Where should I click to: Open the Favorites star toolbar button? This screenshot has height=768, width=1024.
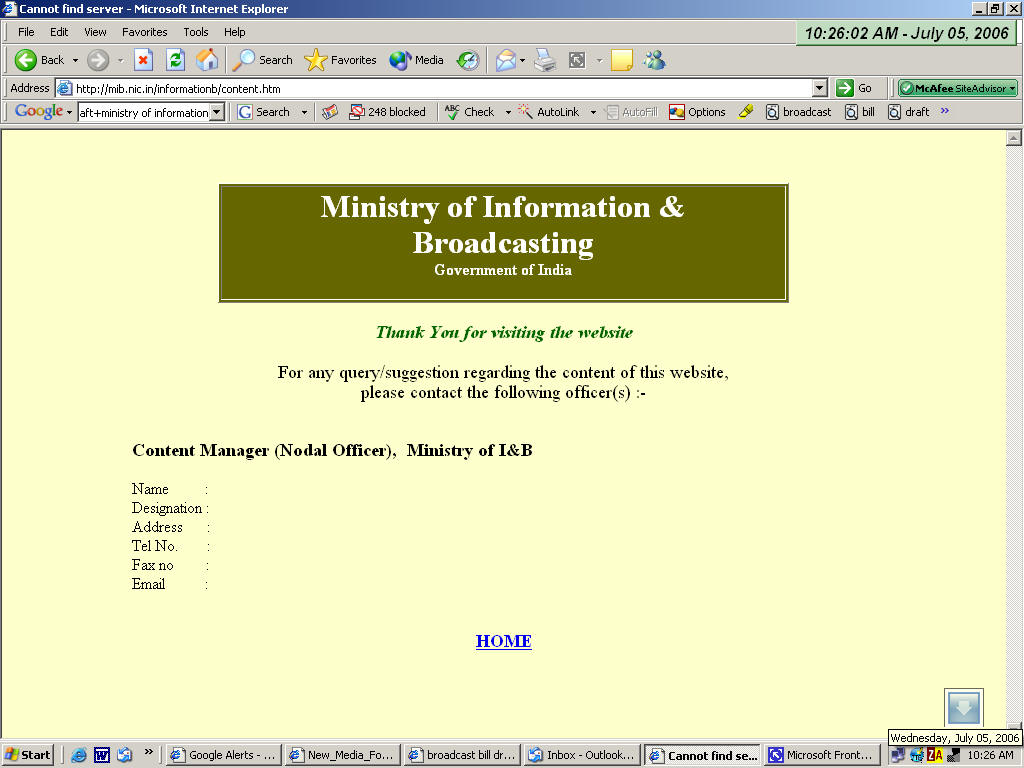(340, 60)
